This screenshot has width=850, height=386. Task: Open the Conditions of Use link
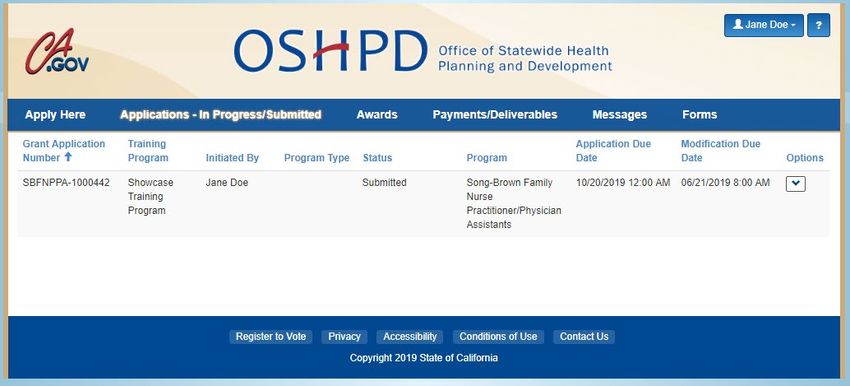(498, 337)
